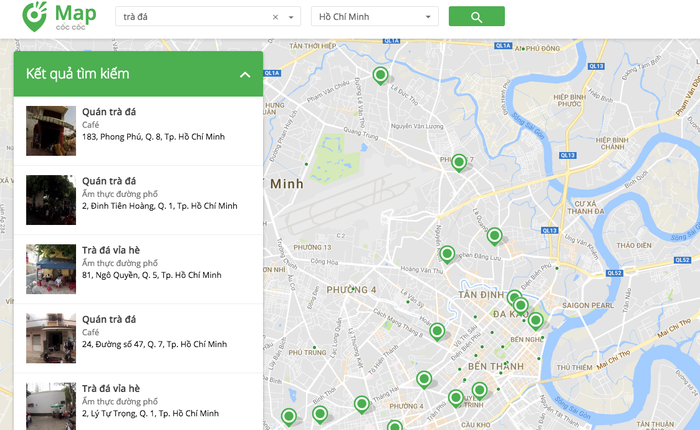Click 'HIỆP BÌNH PHƯỚC' map label
Image resolution: width=700 pixels, height=430 pixels.
[570, 100]
